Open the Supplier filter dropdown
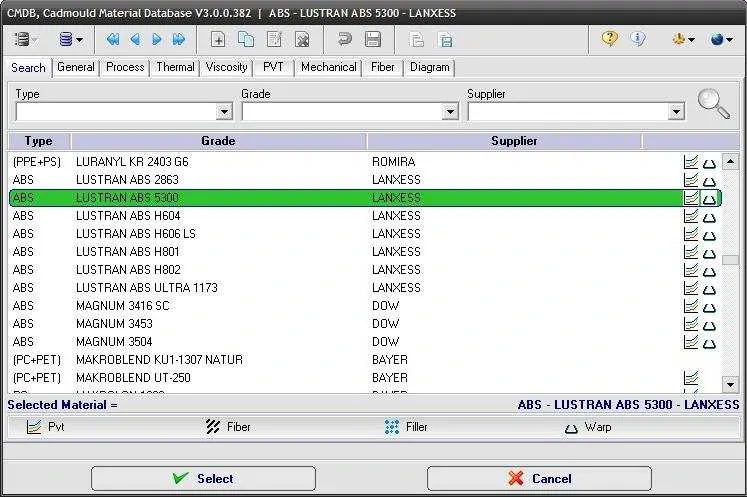747x497 pixels. point(676,112)
